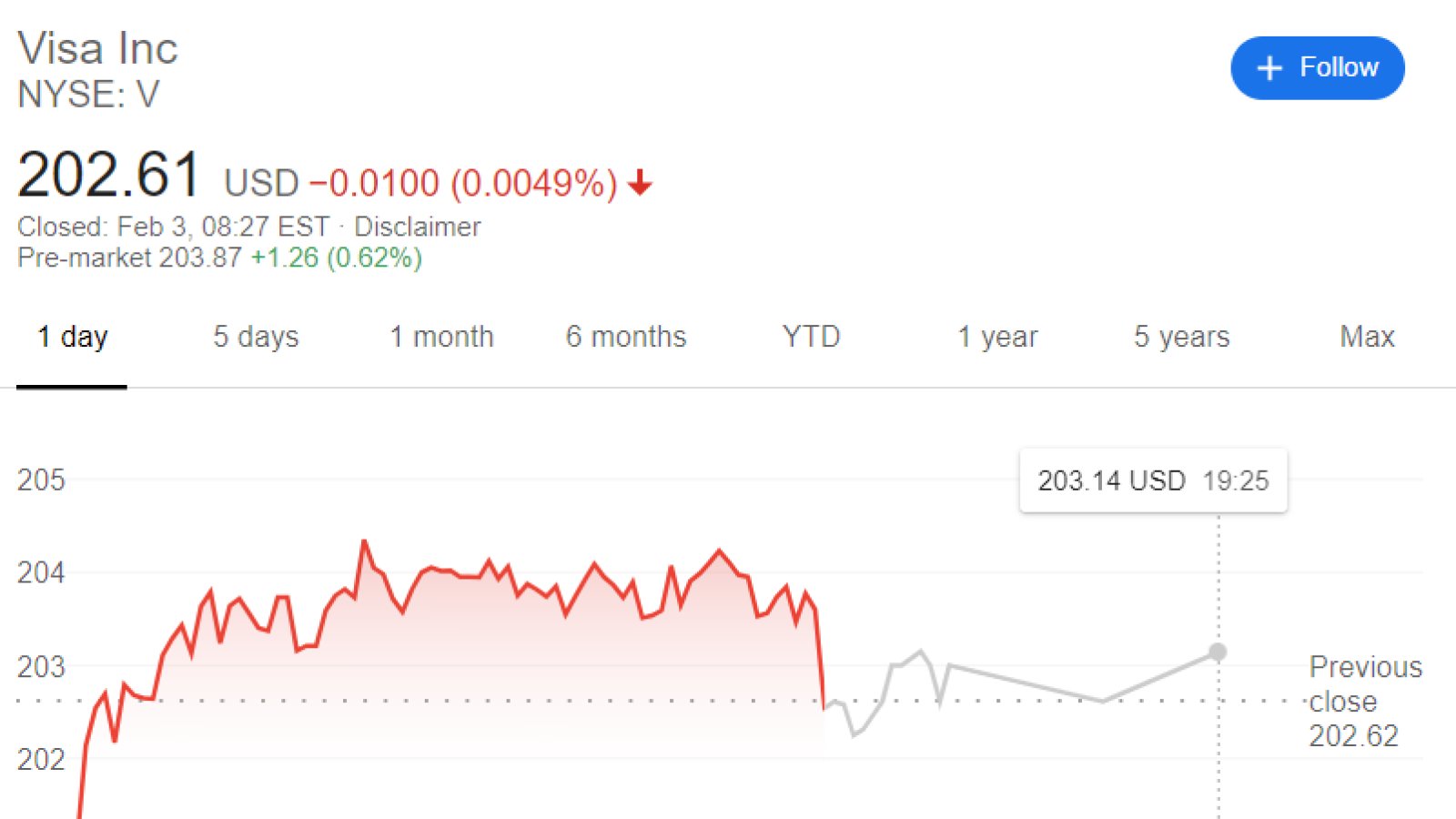1456x819 pixels.
Task: Click the gray data point marker on chart
Action: [1218, 652]
